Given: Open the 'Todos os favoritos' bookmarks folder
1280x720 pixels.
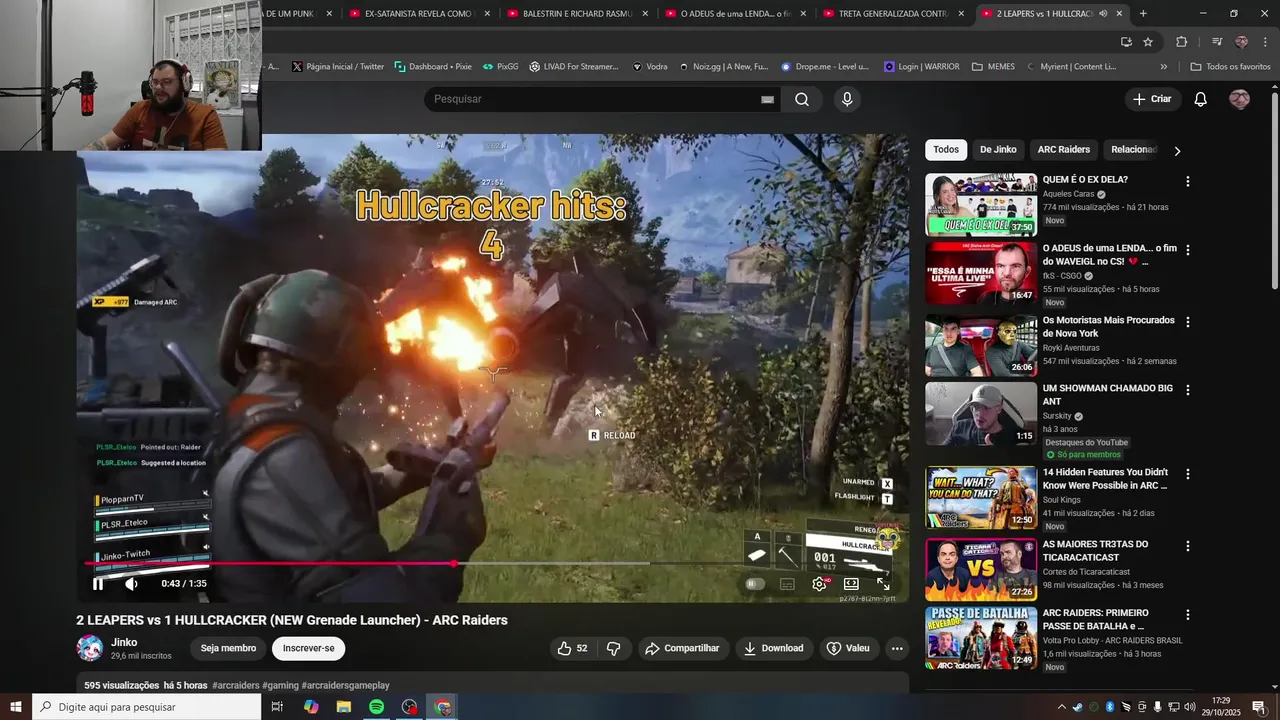Looking at the screenshot, I should 1230,67.
